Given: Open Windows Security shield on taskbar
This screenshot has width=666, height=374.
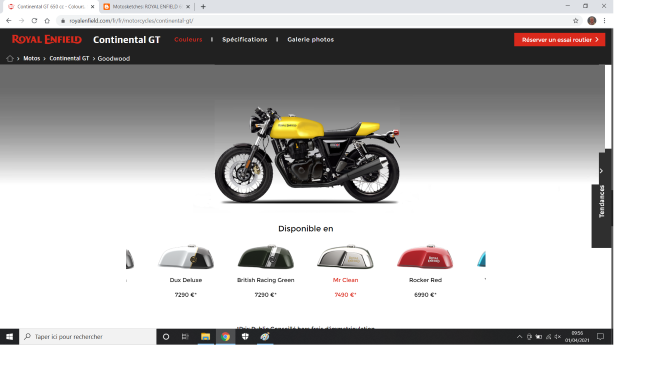Looking at the screenshot, I should tap(245, 337).
